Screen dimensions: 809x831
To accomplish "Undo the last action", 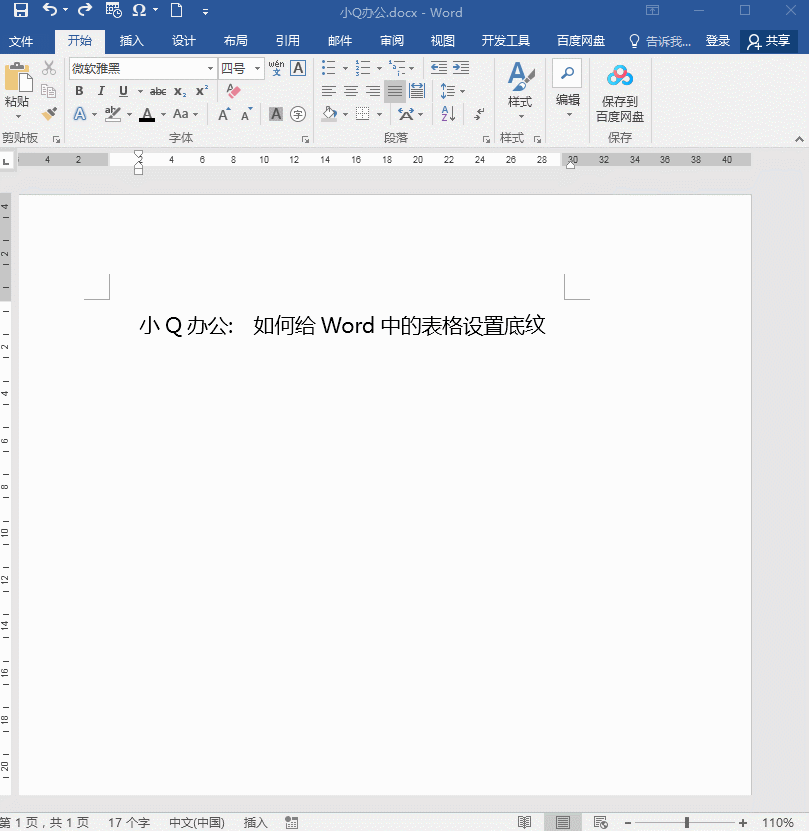I will pos(49,10).
